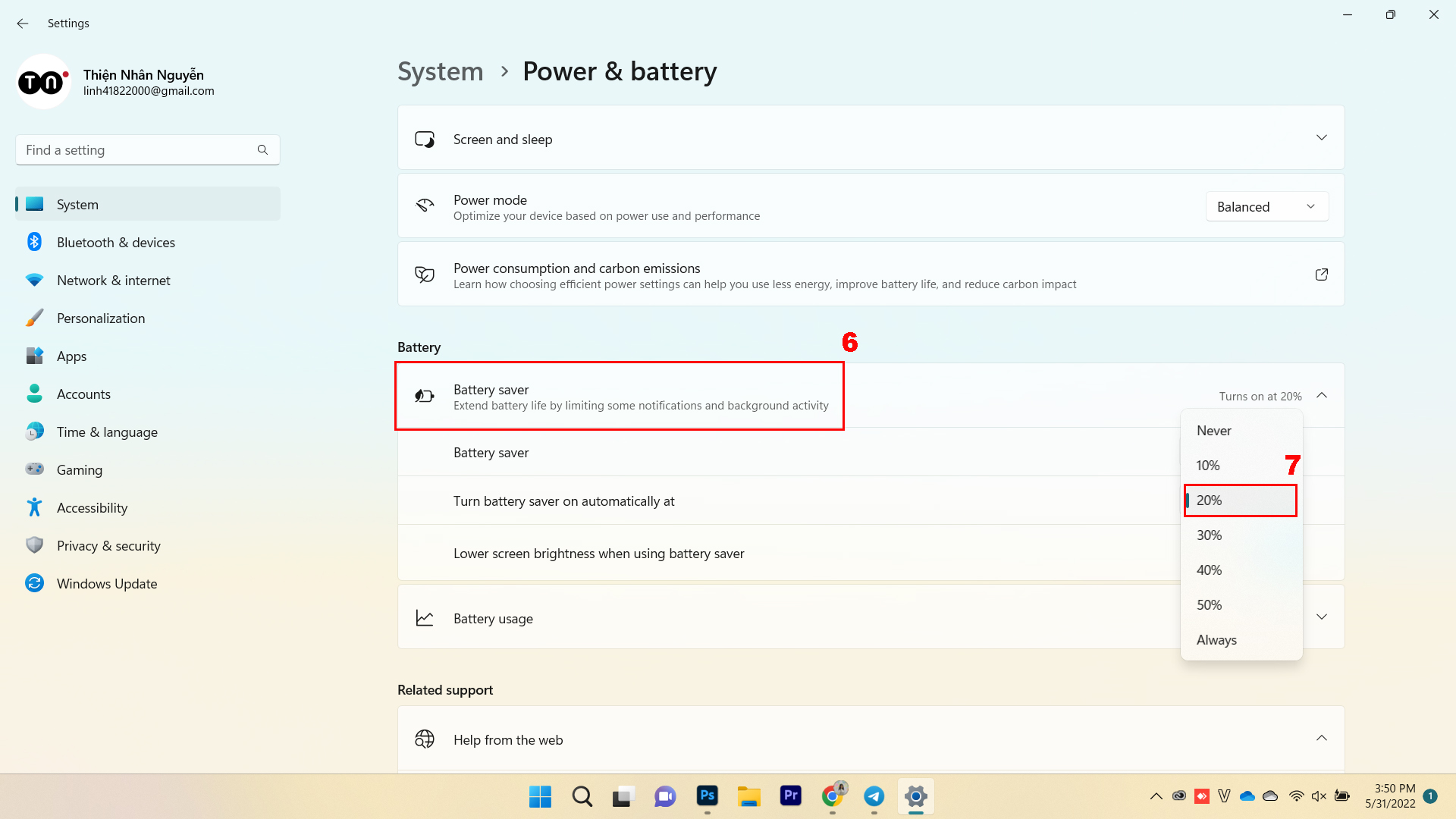Open Bluetooth & devices settings

tap(115, 243)
